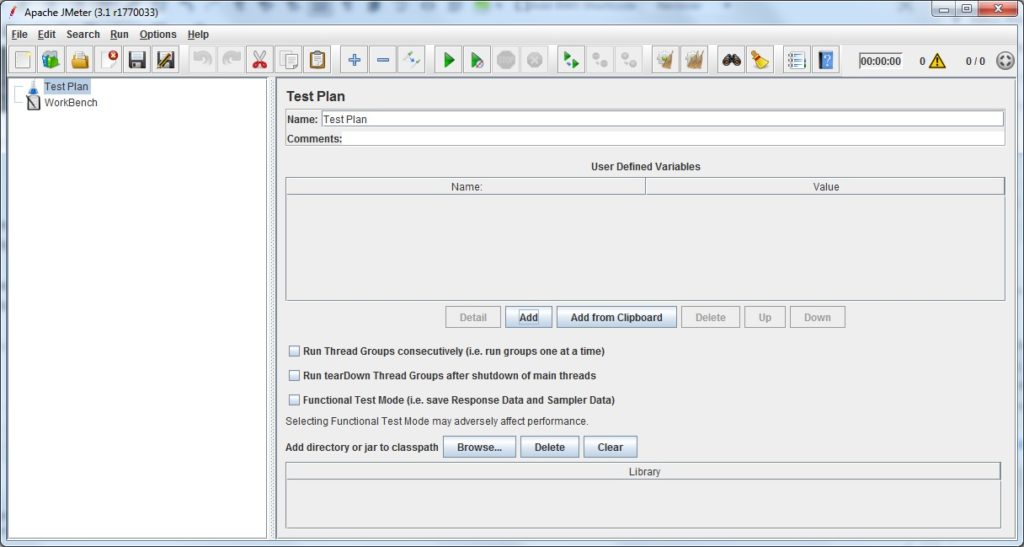Click the Save test plan as icon
The width and height of the screenshot is (1024, 547).
click(166, 61)
